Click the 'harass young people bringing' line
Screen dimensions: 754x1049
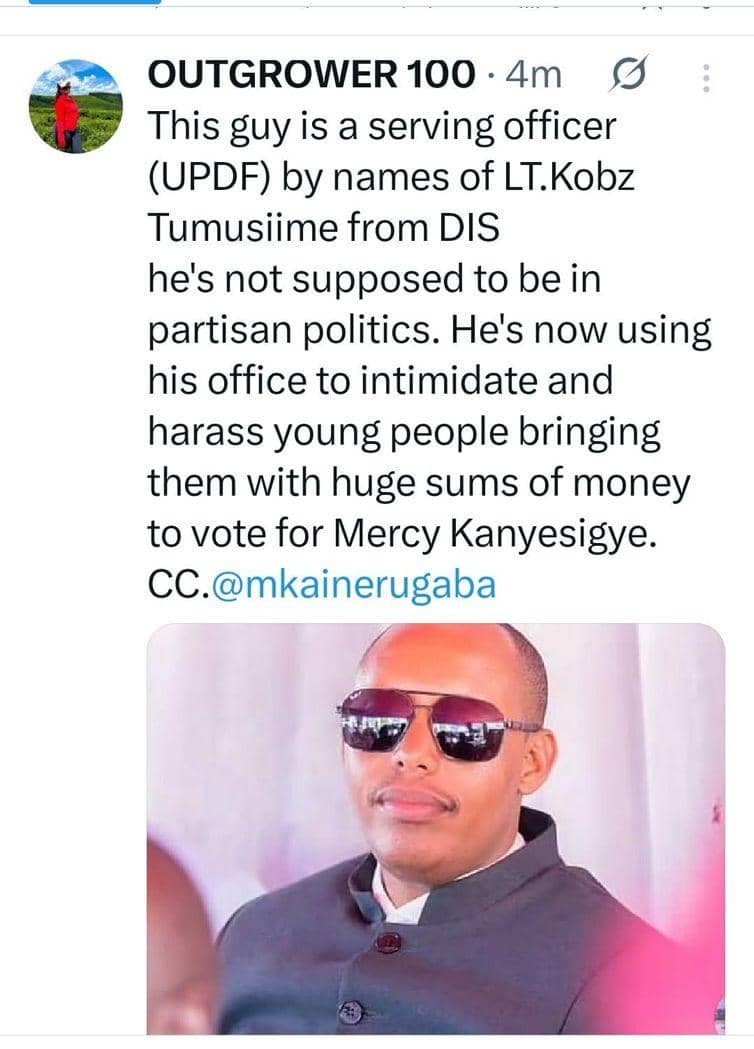tap(404, 432)
